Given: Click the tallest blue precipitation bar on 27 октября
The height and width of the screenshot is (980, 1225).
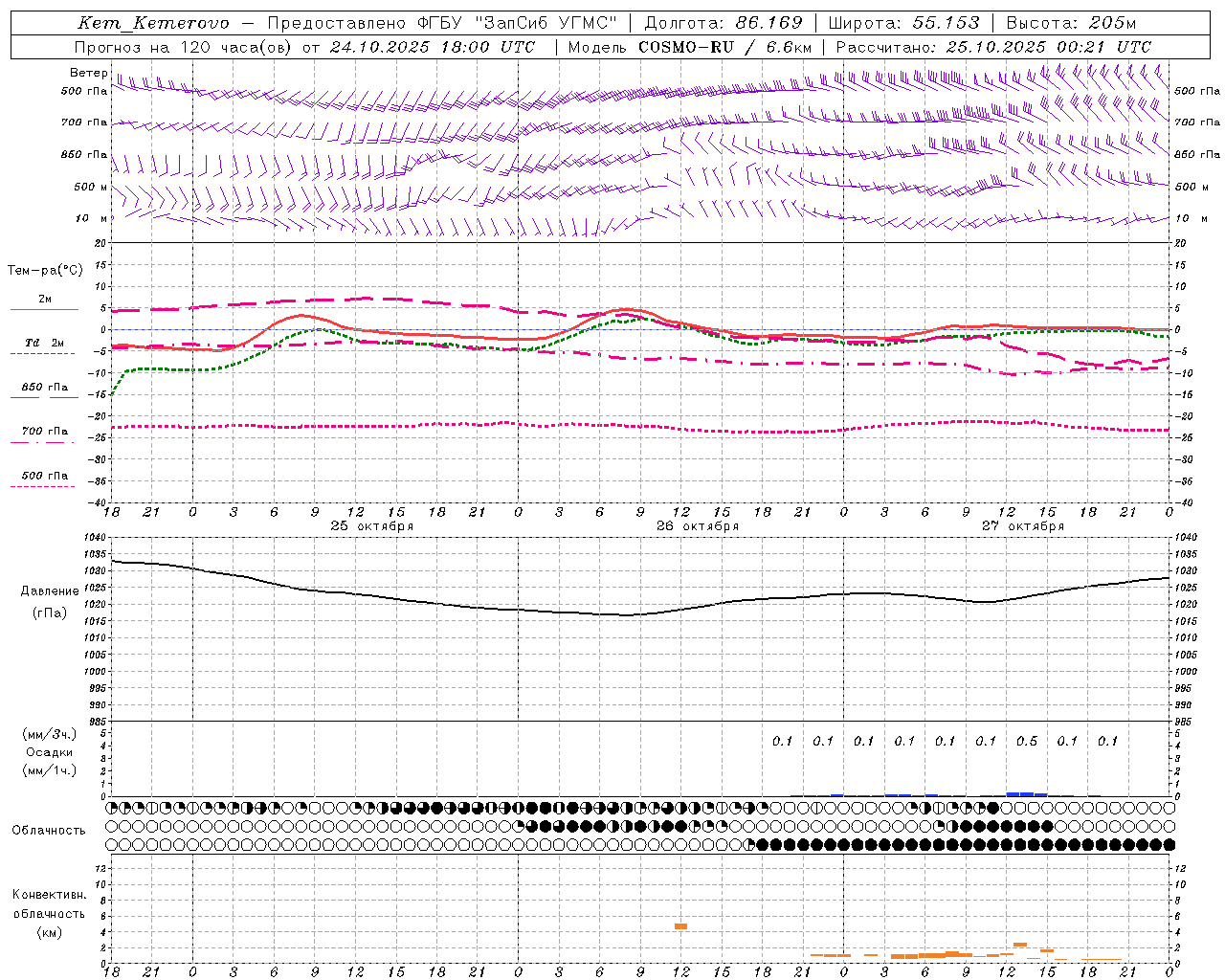Looking at the screenshot, I should (1020, 794).
